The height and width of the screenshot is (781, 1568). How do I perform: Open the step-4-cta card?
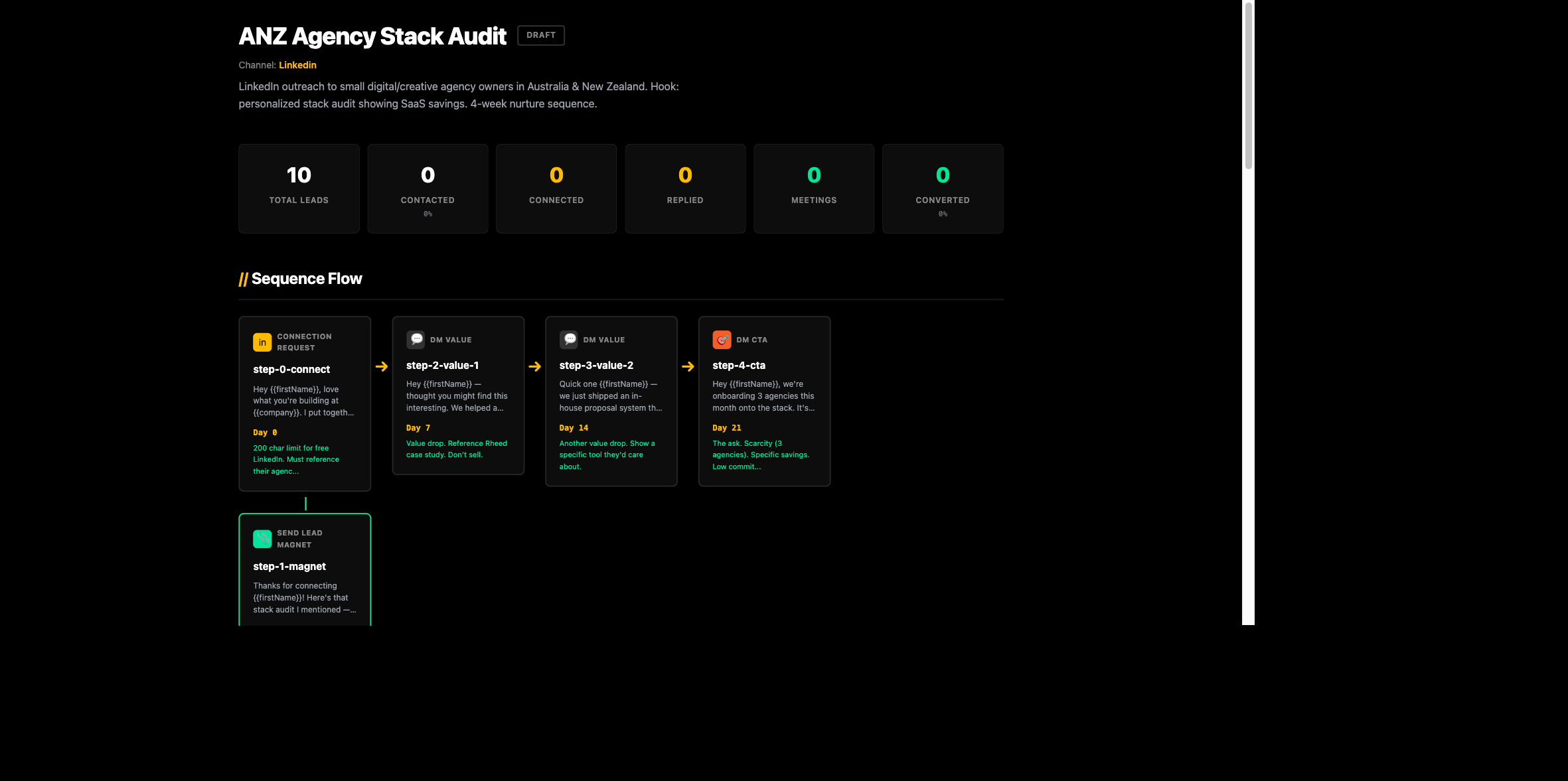click(x=764, y=401)
